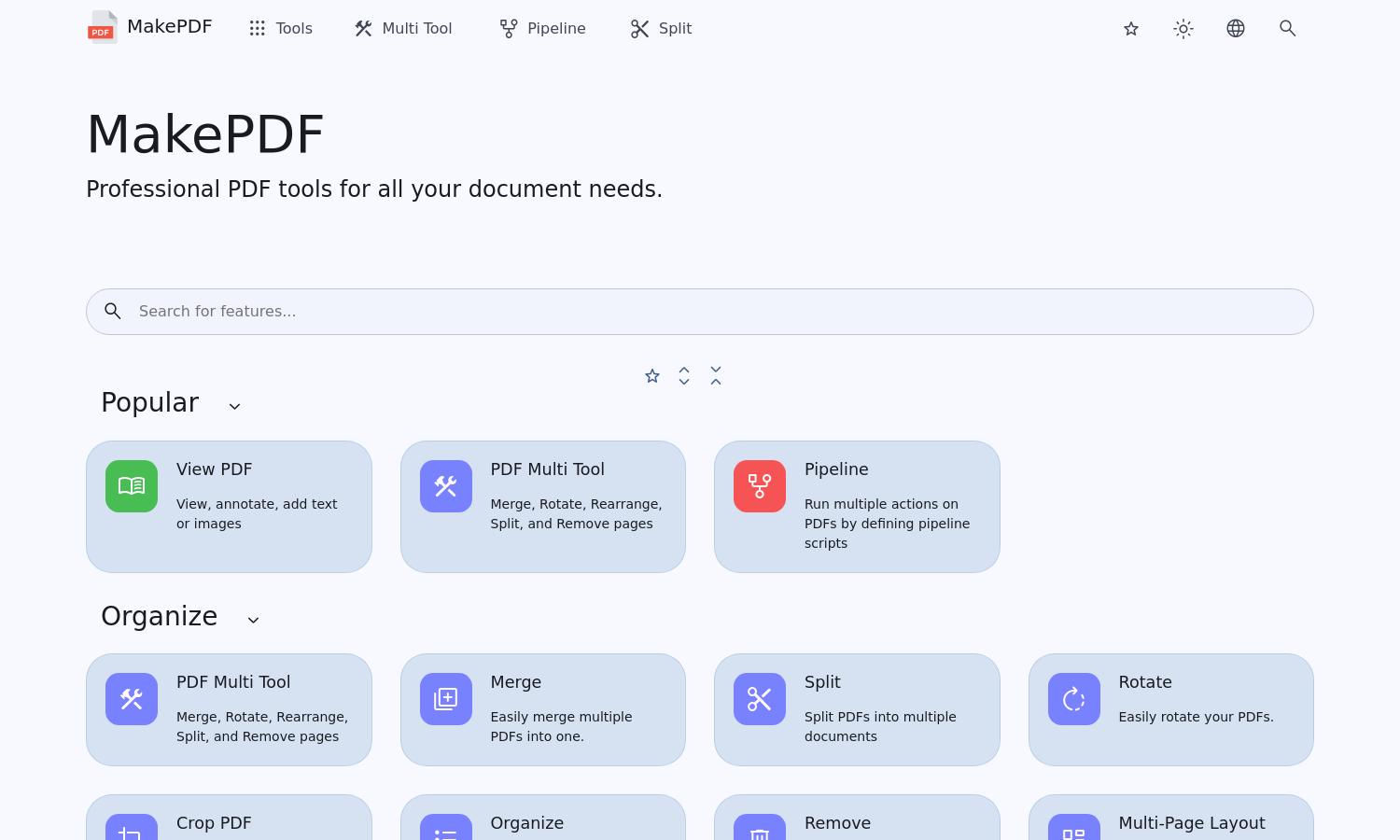Viewport: 1400px width, 840px height.
Task: Open the Merge tool title
Action: (x=516, y=682)
